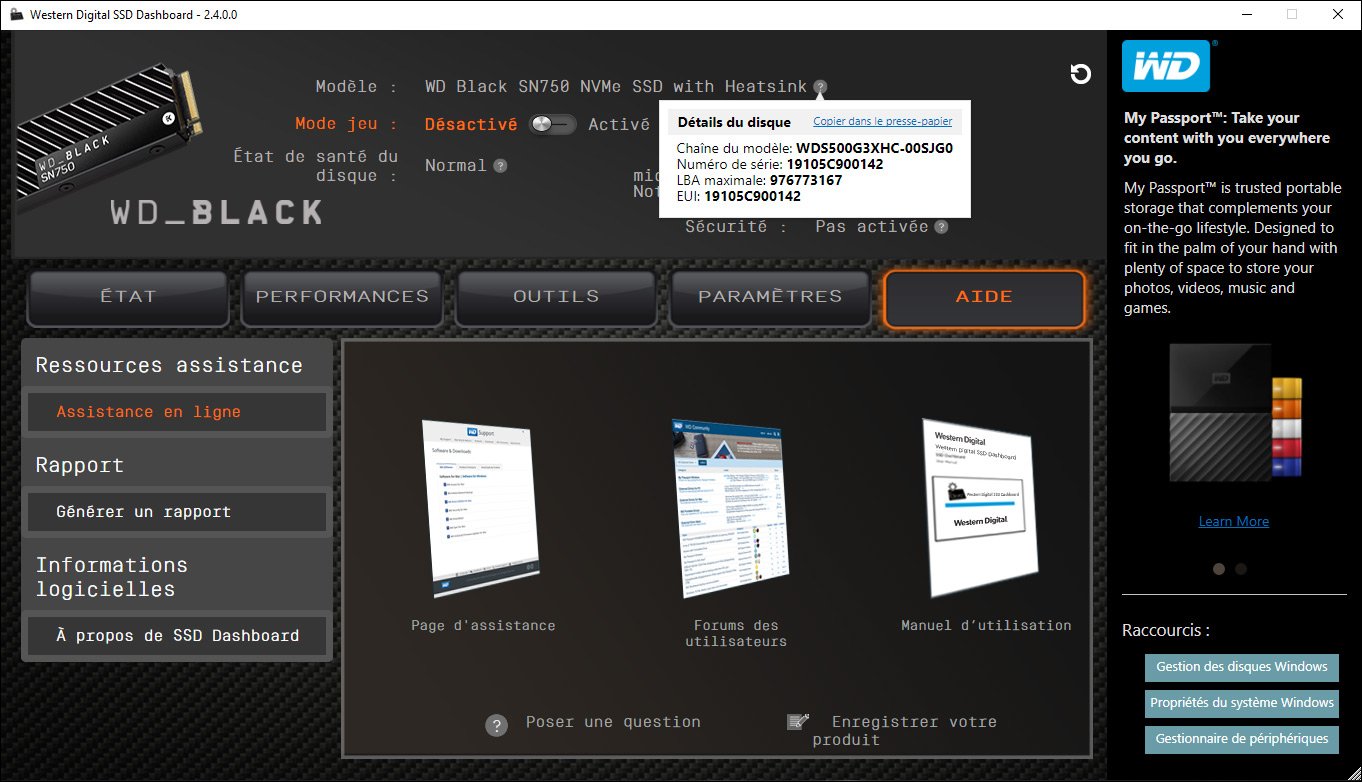Screen dimensions: 1362x782
Task: Toggle the Mode jeu switch
Action: 553,124
